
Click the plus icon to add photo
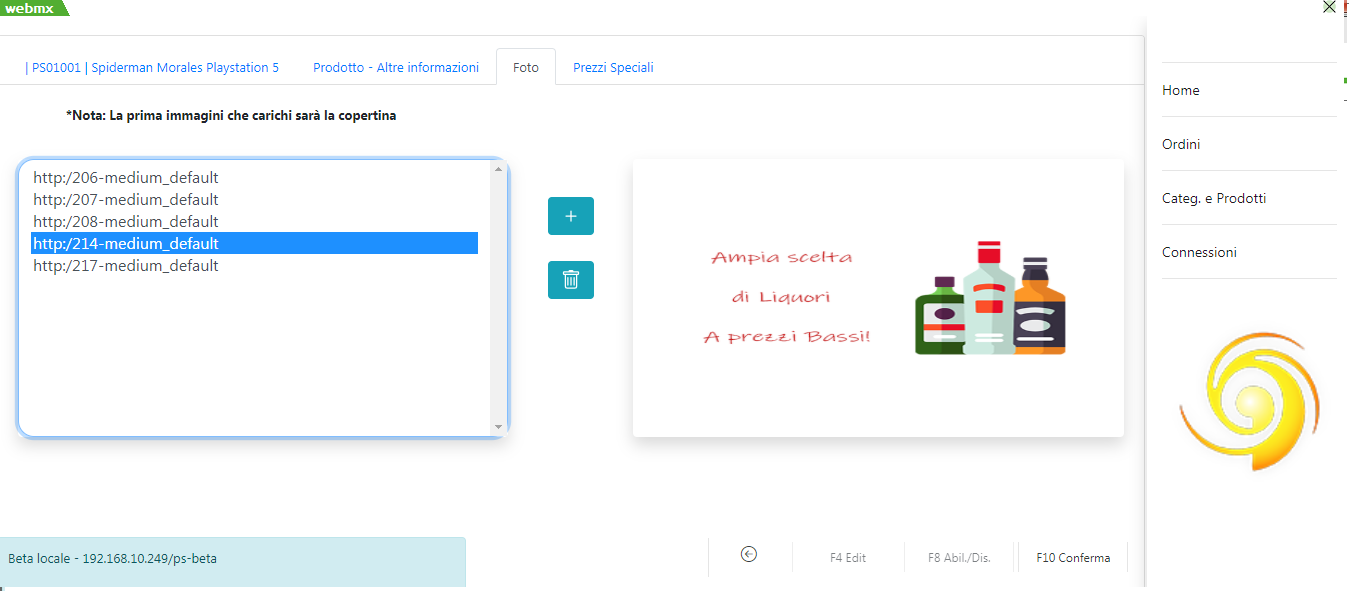pos(571,216)
